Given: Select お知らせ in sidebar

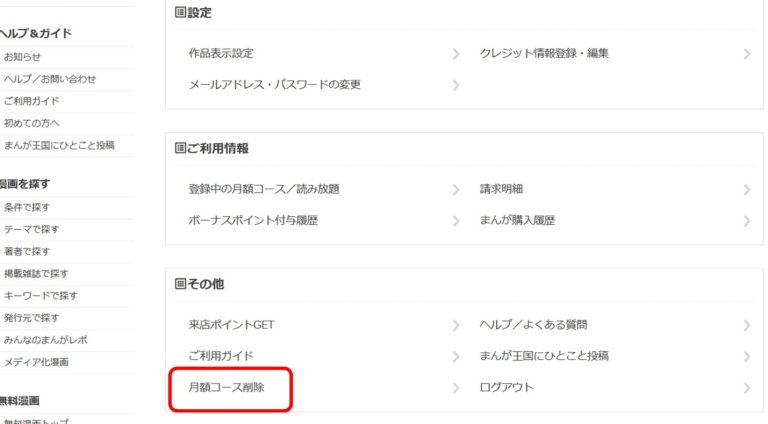Looking at the screenshot, I should point(23,57).
